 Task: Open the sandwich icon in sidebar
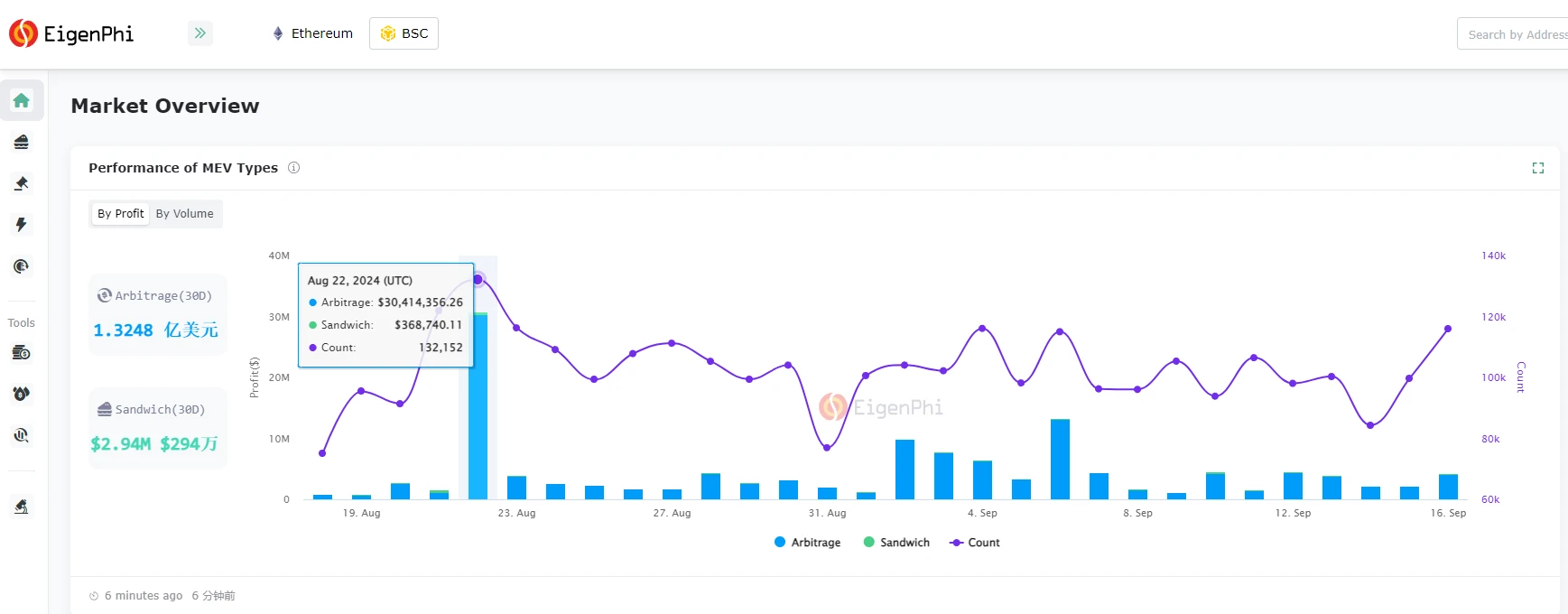(x=22, y=142)
